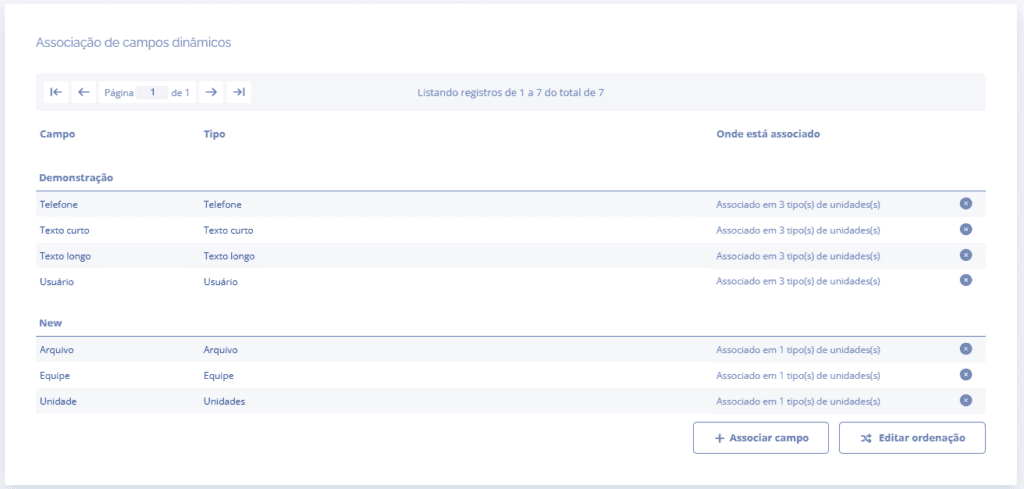Click association text in the Usuário row
The width and height of the screenshot is (1024, 489).
click(798, 281)
